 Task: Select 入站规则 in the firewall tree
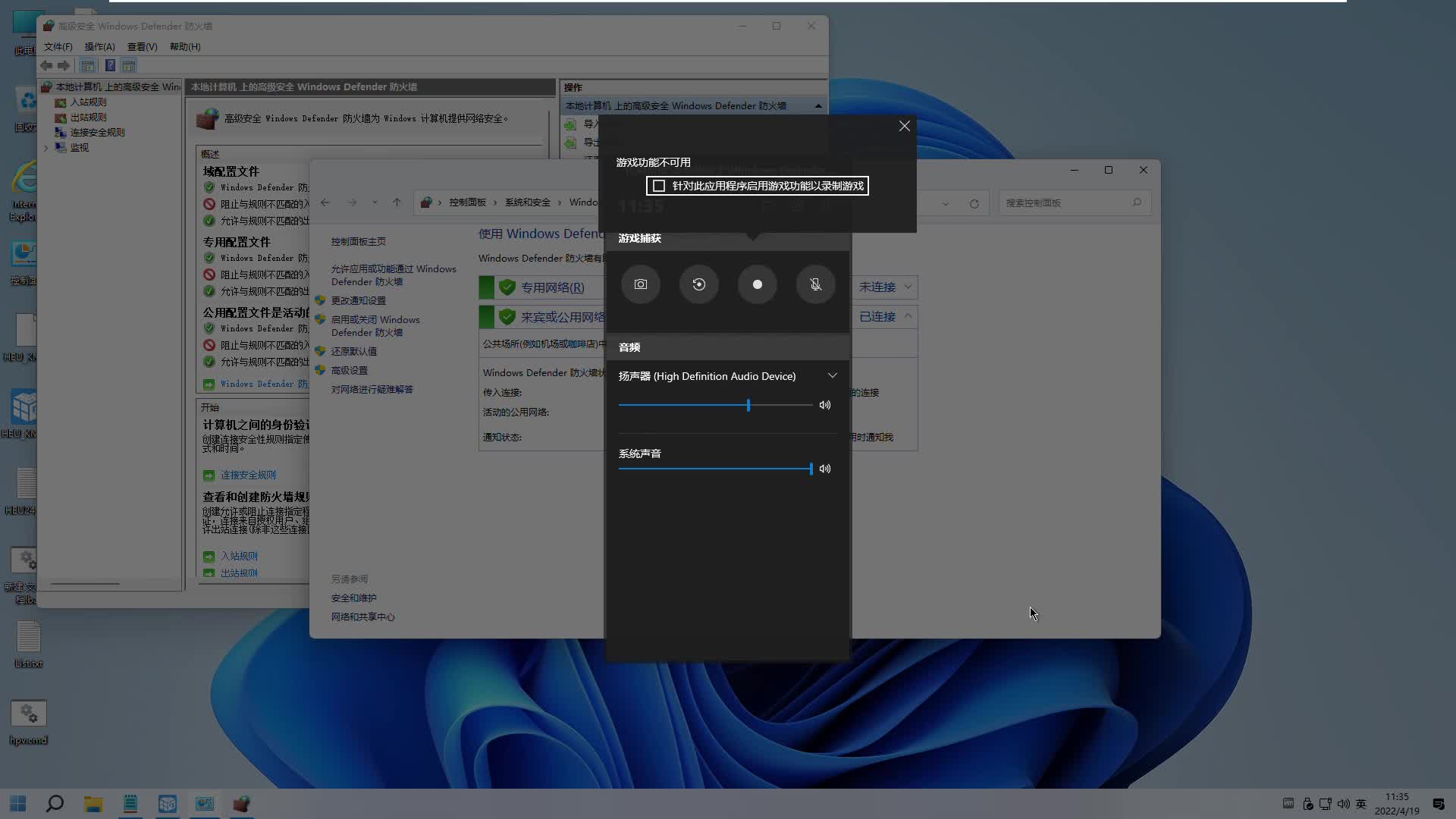pos(88,102)
